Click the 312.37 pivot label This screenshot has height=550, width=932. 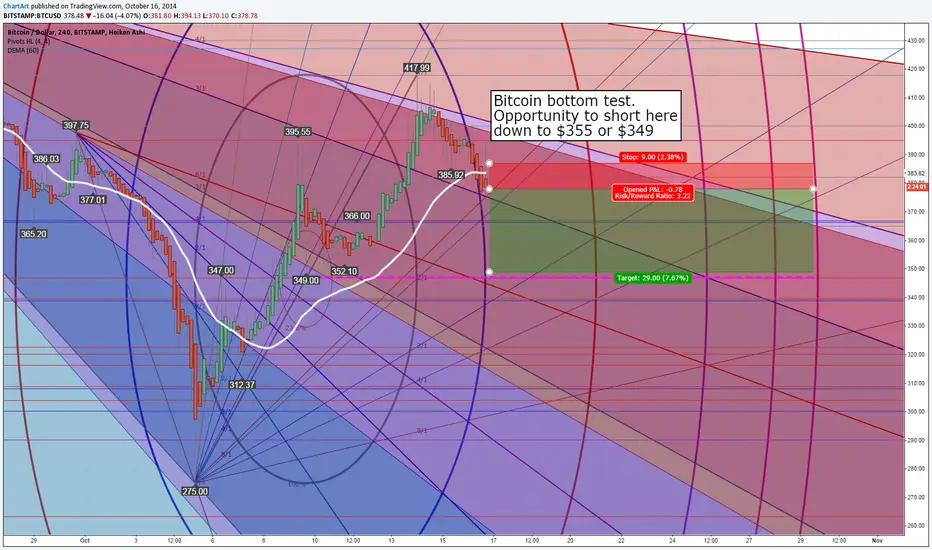[x=242, y=385]
